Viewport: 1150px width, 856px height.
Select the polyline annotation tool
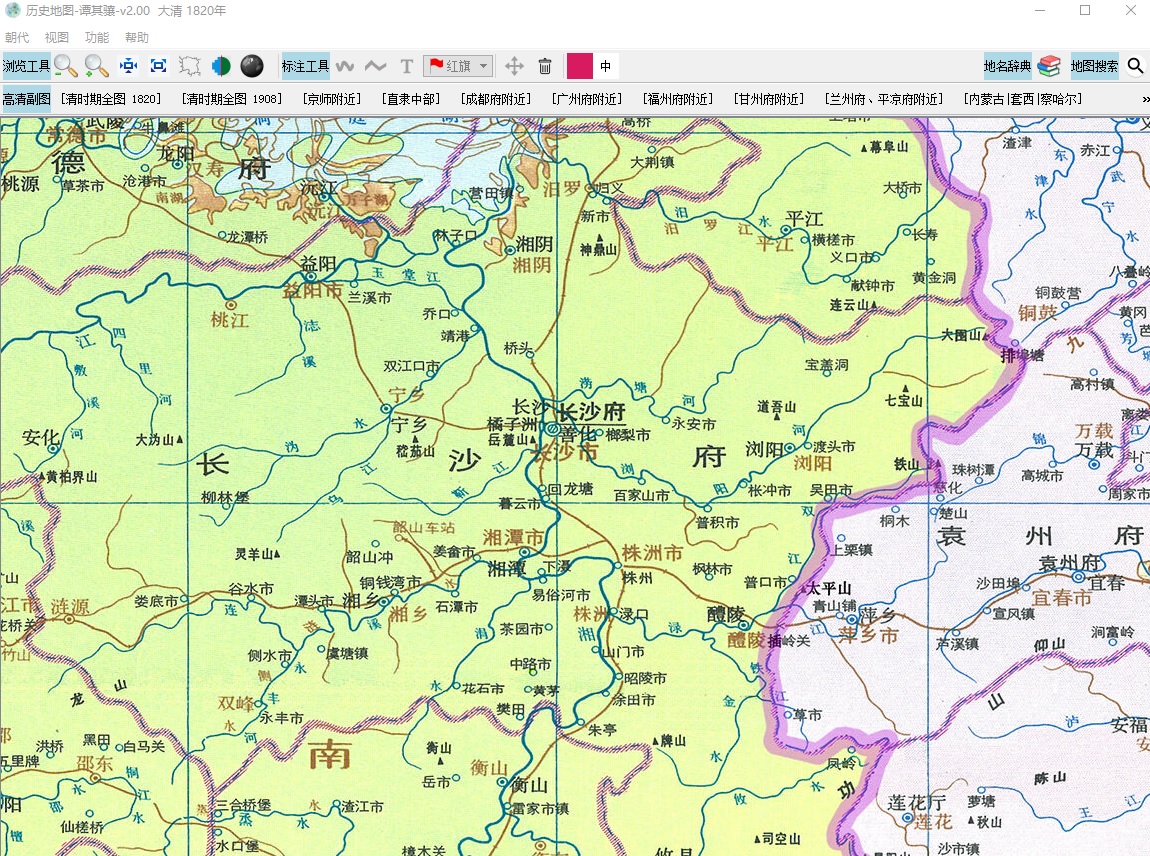tap(376, 66)
